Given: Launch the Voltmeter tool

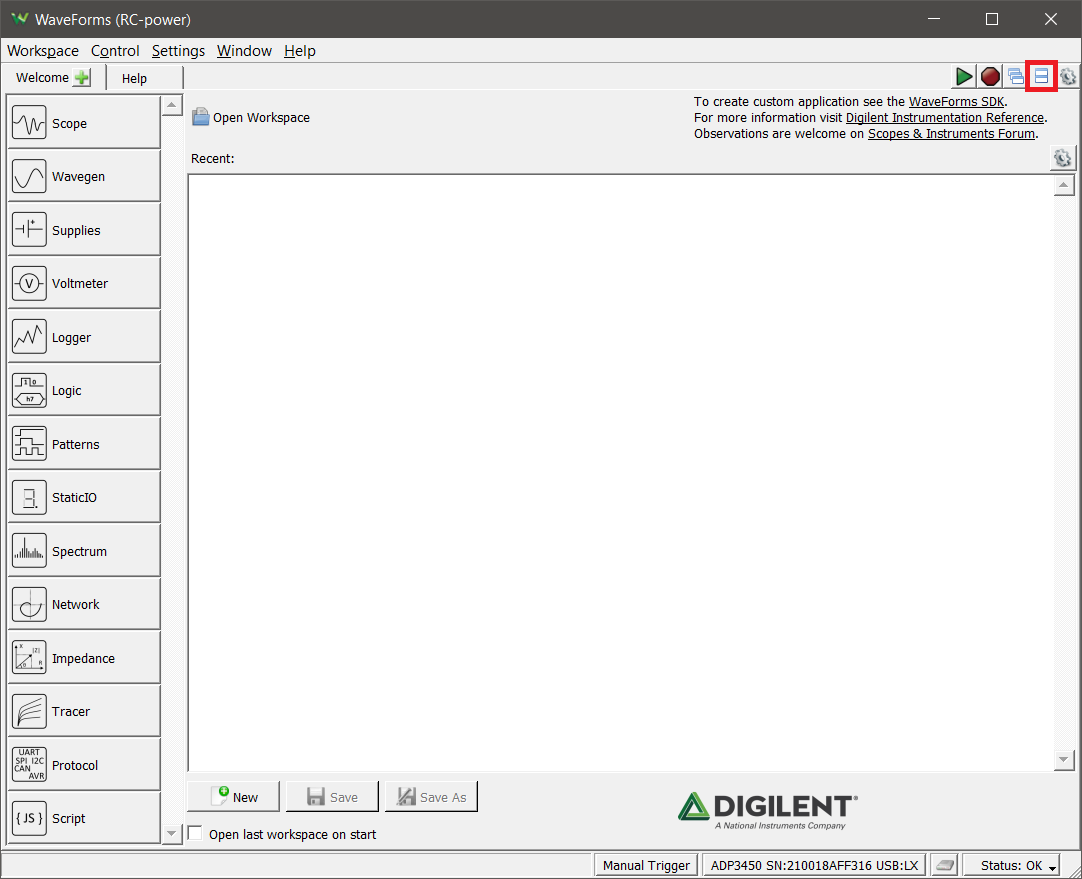Looking at the screenshot, I should [84, 283].
